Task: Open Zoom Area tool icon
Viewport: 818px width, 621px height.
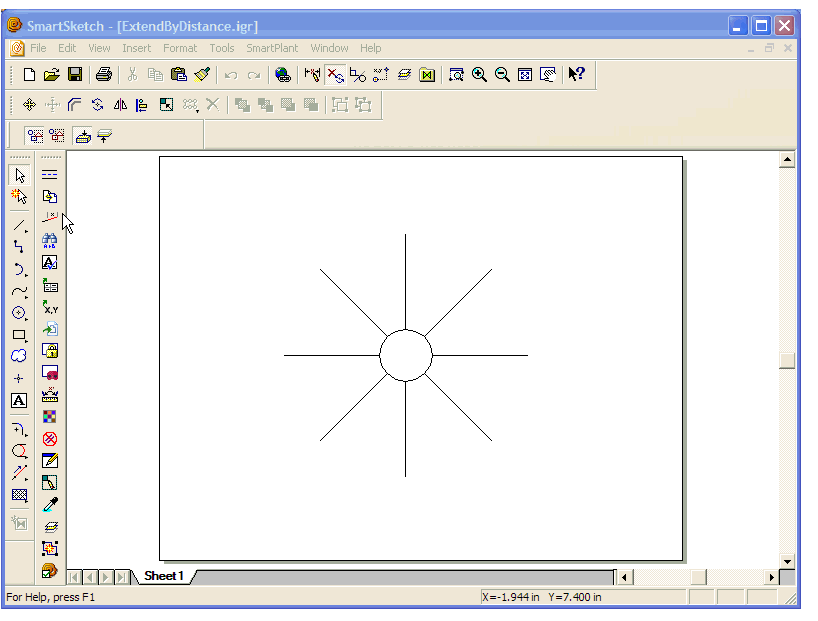Action: pos(456,75)
